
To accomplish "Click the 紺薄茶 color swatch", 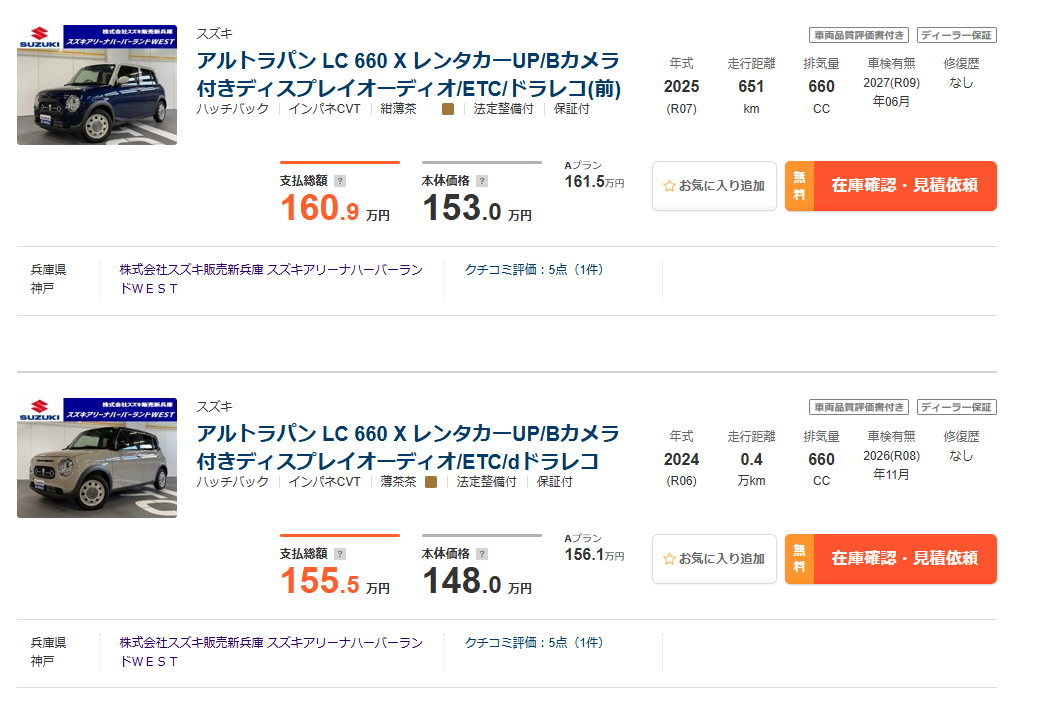I will [x=448, y=109].
